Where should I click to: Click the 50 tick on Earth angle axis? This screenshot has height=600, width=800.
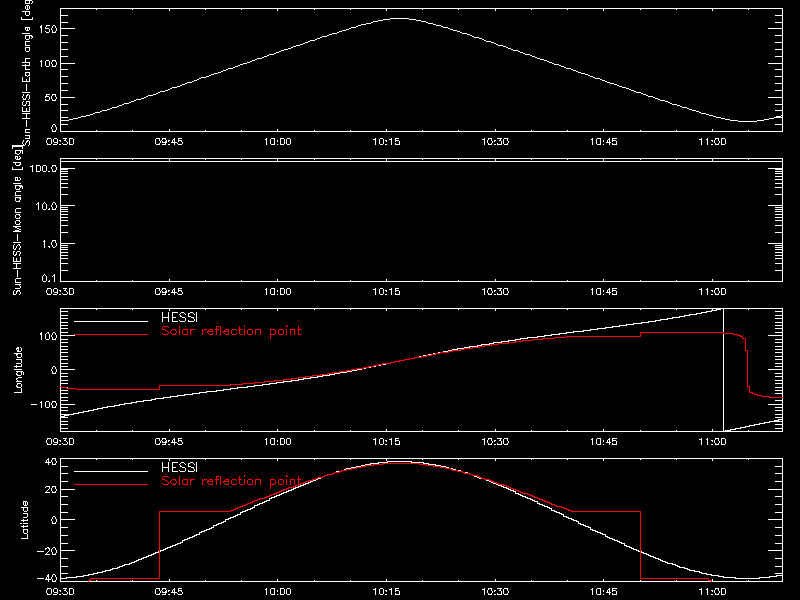[51, 97]
